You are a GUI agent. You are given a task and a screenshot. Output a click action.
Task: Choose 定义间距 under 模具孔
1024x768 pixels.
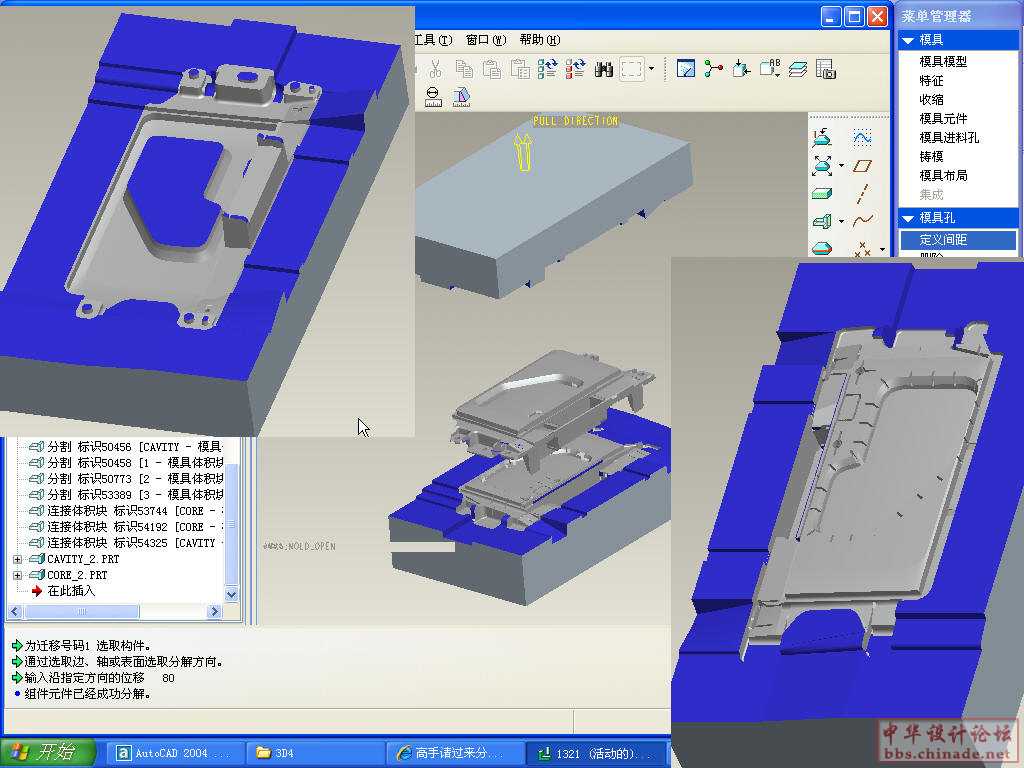[x=943, y=240]
